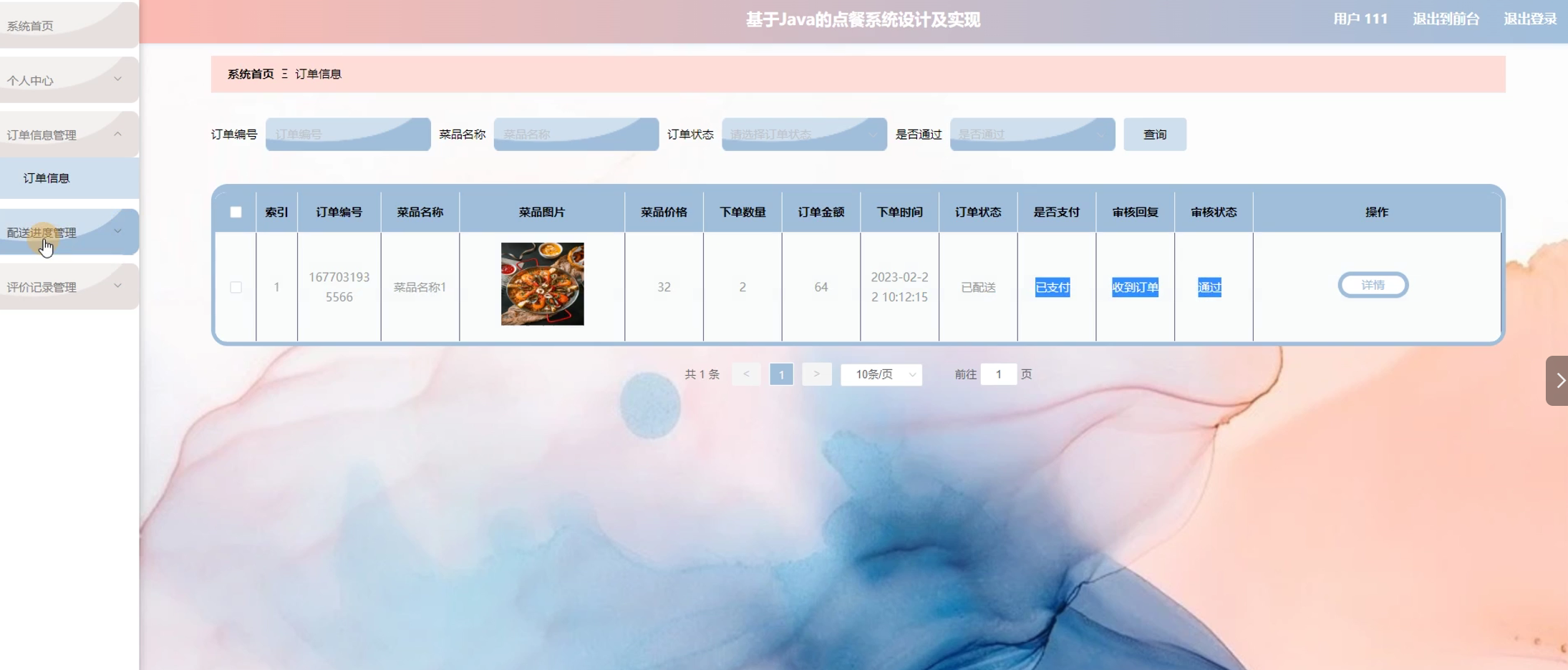Open the 10条/页 page size dropdown
Viewport: 1568px width, 670px height.
(x=881, y=374)
